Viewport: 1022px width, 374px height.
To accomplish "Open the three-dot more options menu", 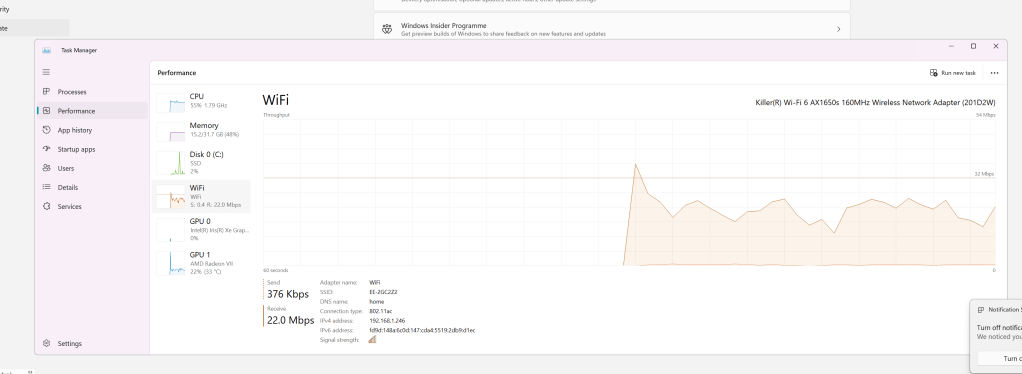I will click(x=994, y=73).
